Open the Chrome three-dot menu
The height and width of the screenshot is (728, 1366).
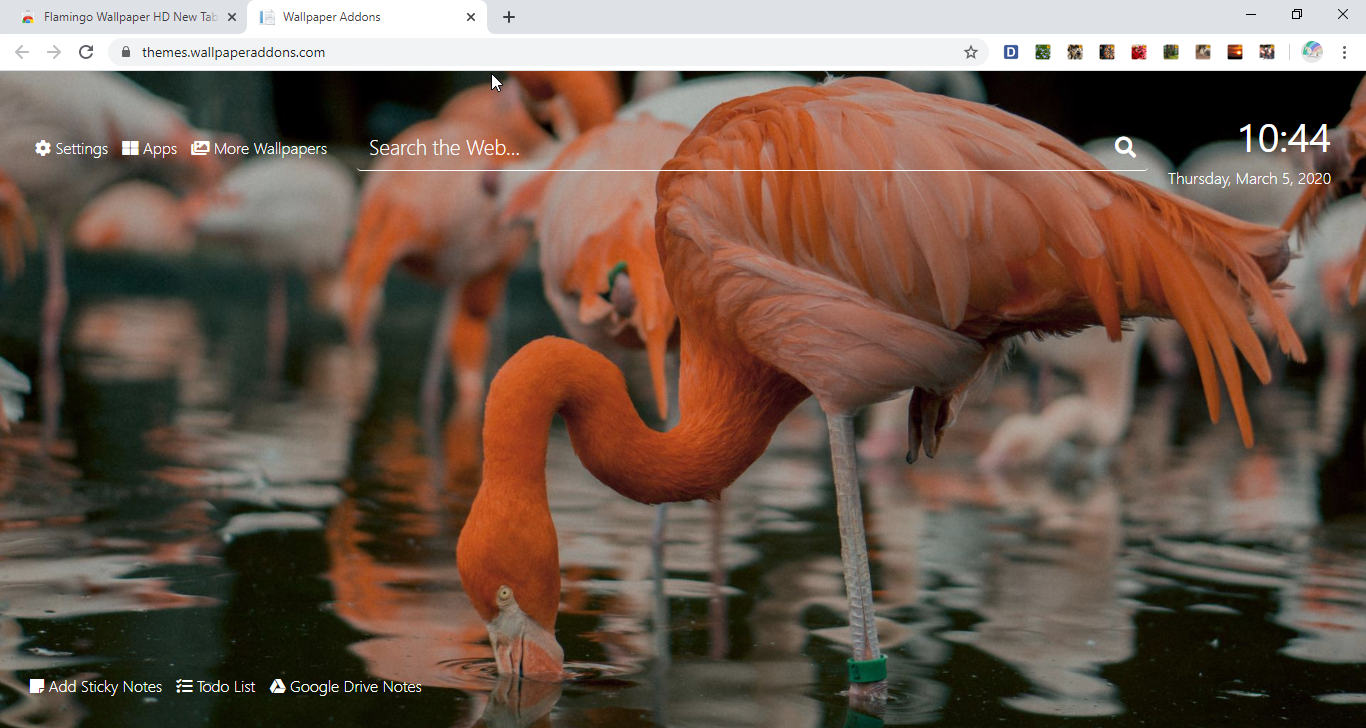pos(1344,52)
